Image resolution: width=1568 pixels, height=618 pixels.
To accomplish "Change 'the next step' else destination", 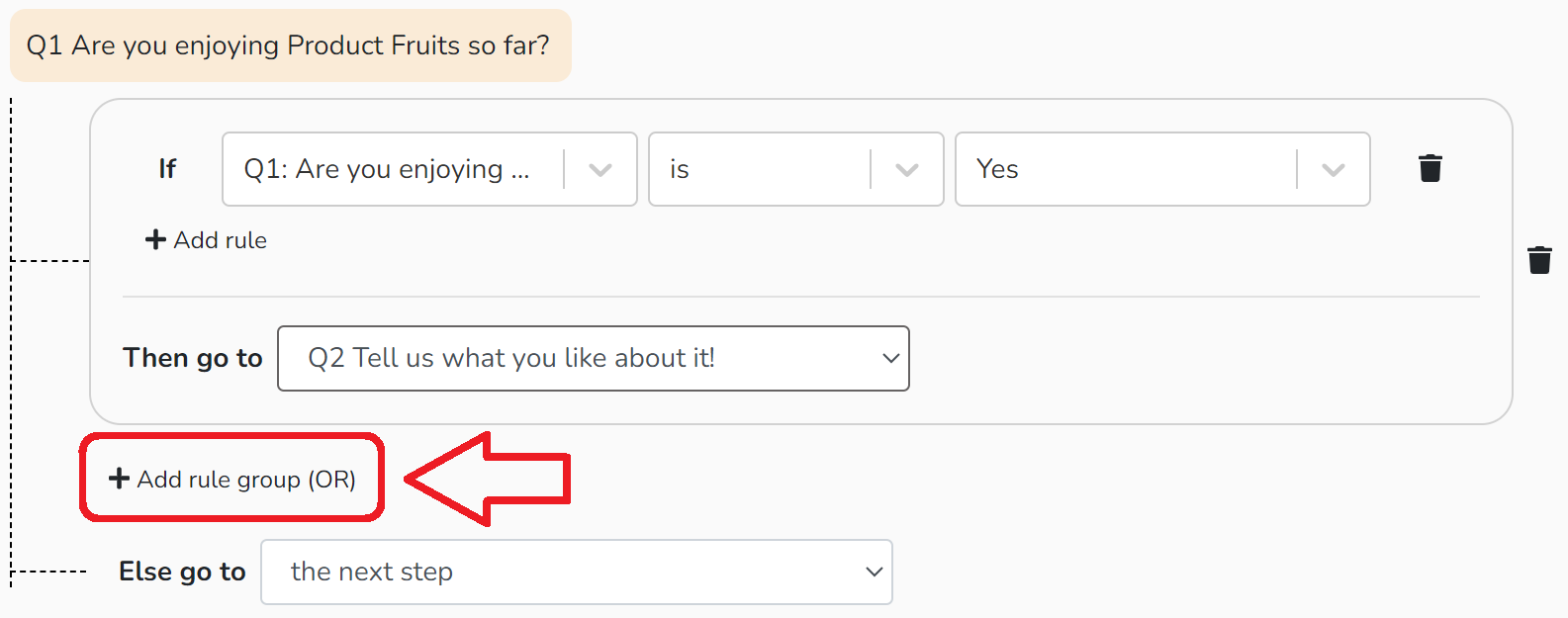I will pyautogui.click(x=577, y=572).
